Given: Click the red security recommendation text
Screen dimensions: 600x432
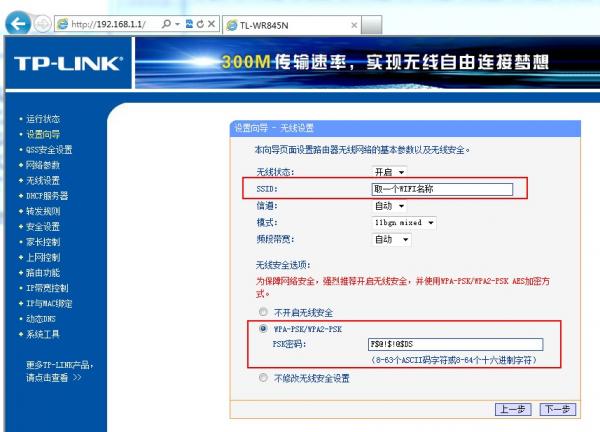Looking at the screenshot, I should click(x=403, y=287).
